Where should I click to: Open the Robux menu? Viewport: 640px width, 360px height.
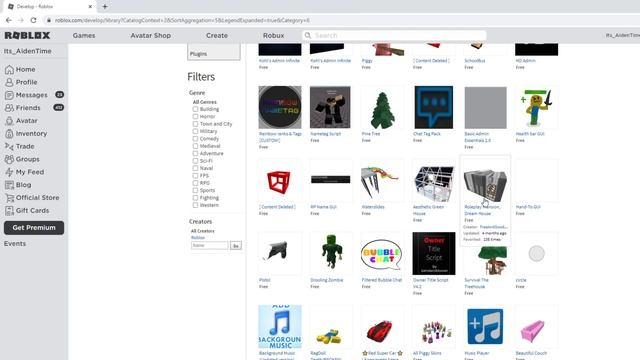[x=273, y=36]
